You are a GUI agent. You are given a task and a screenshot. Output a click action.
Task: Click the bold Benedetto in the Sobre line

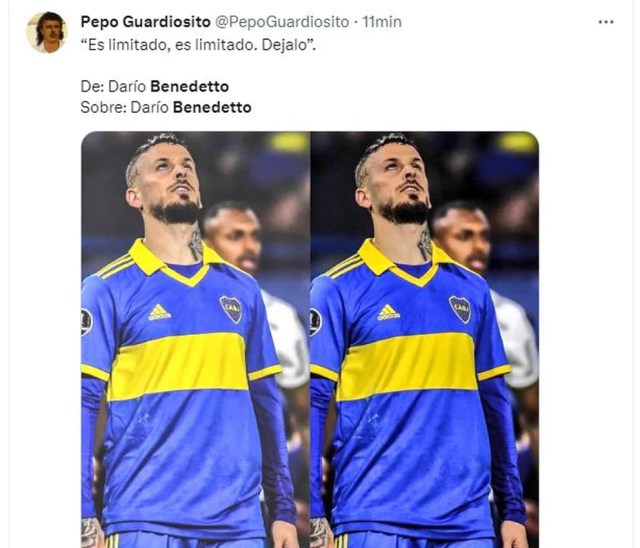point(212,107)
